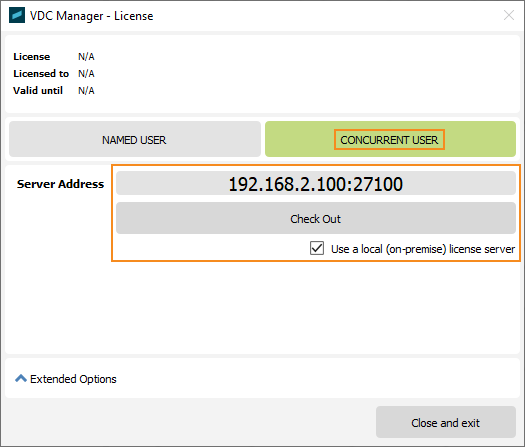Collapse Extended Options chevron
Image resolution: width=525 pixels, height=447 pixels.
pos(21,379)
